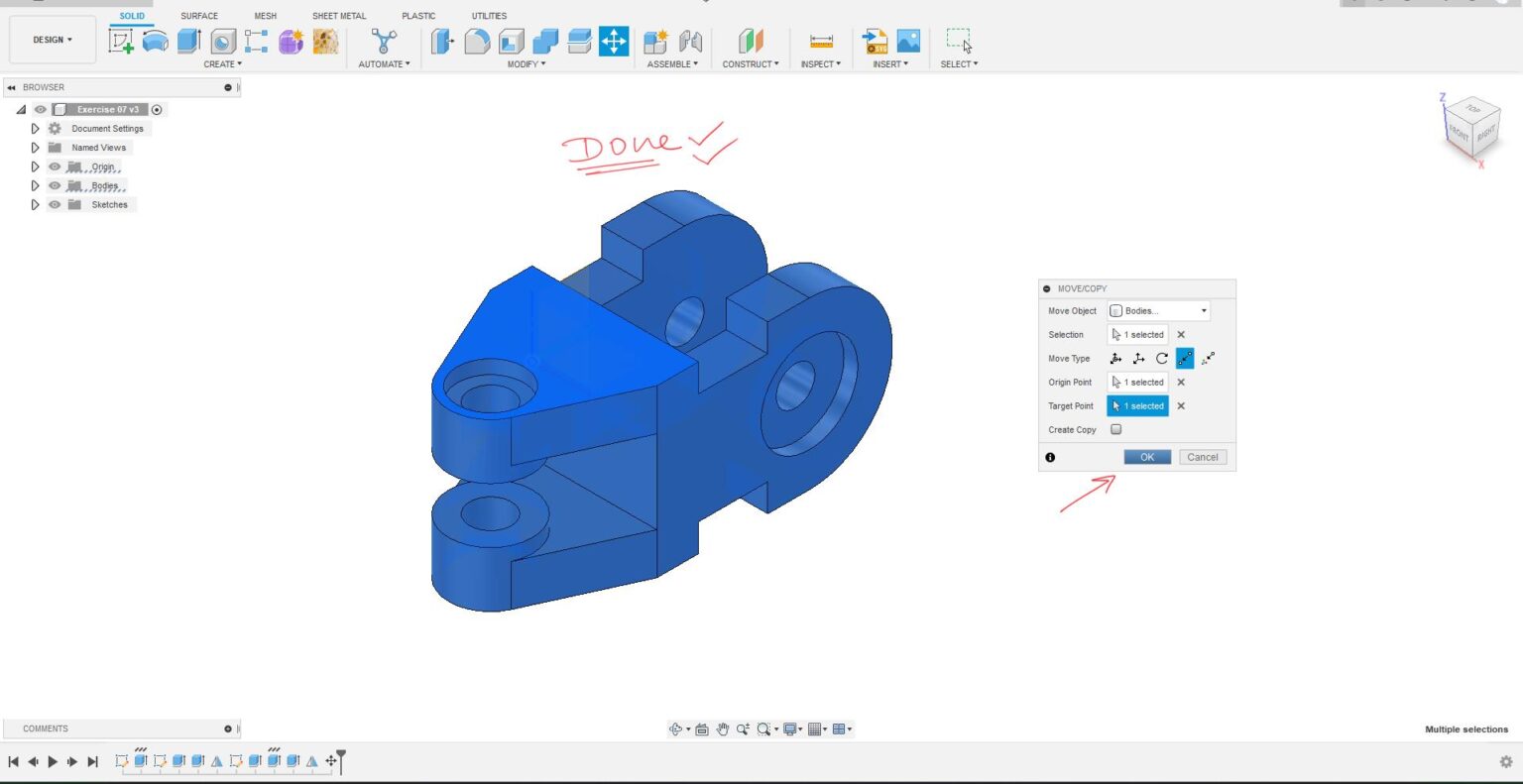Viewport: 1523px width, 784px height.
Task: Select the Create Sketch tool
Action: click(123, 40)
